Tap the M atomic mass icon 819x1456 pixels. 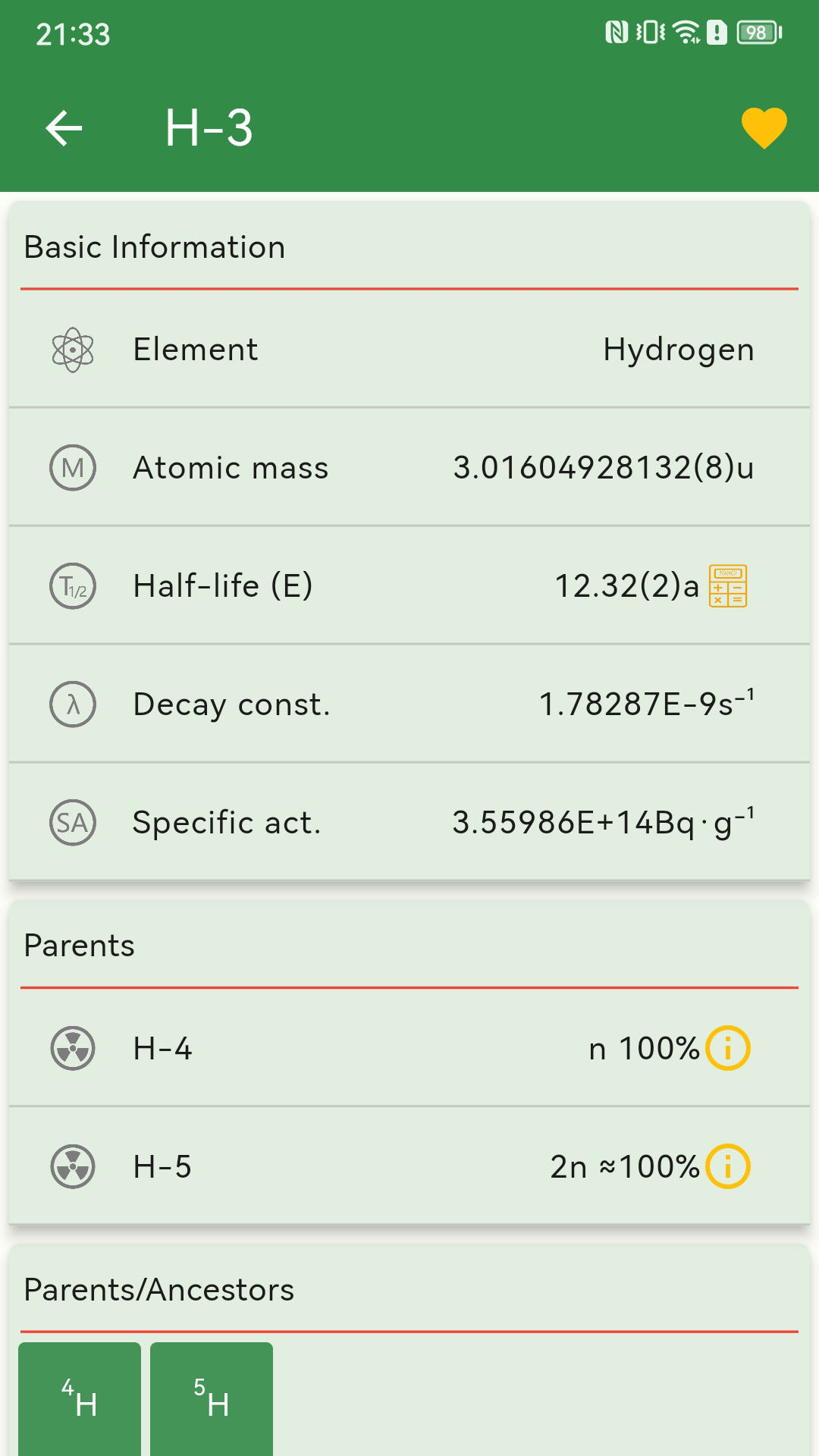[x=73, y=468]
